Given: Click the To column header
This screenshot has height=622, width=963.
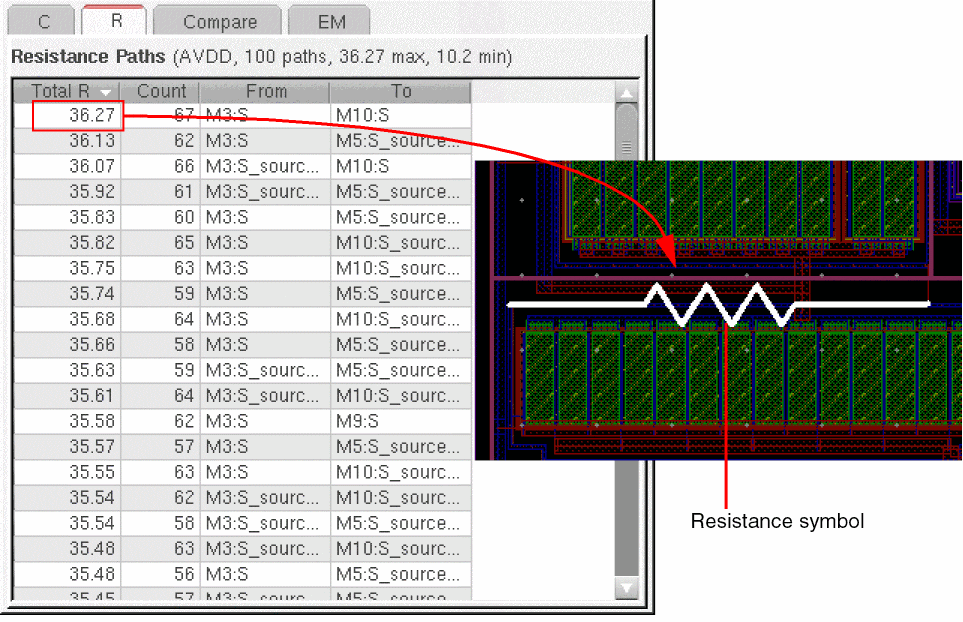Looking at the screenshot, I should click(x=400, y=91).
